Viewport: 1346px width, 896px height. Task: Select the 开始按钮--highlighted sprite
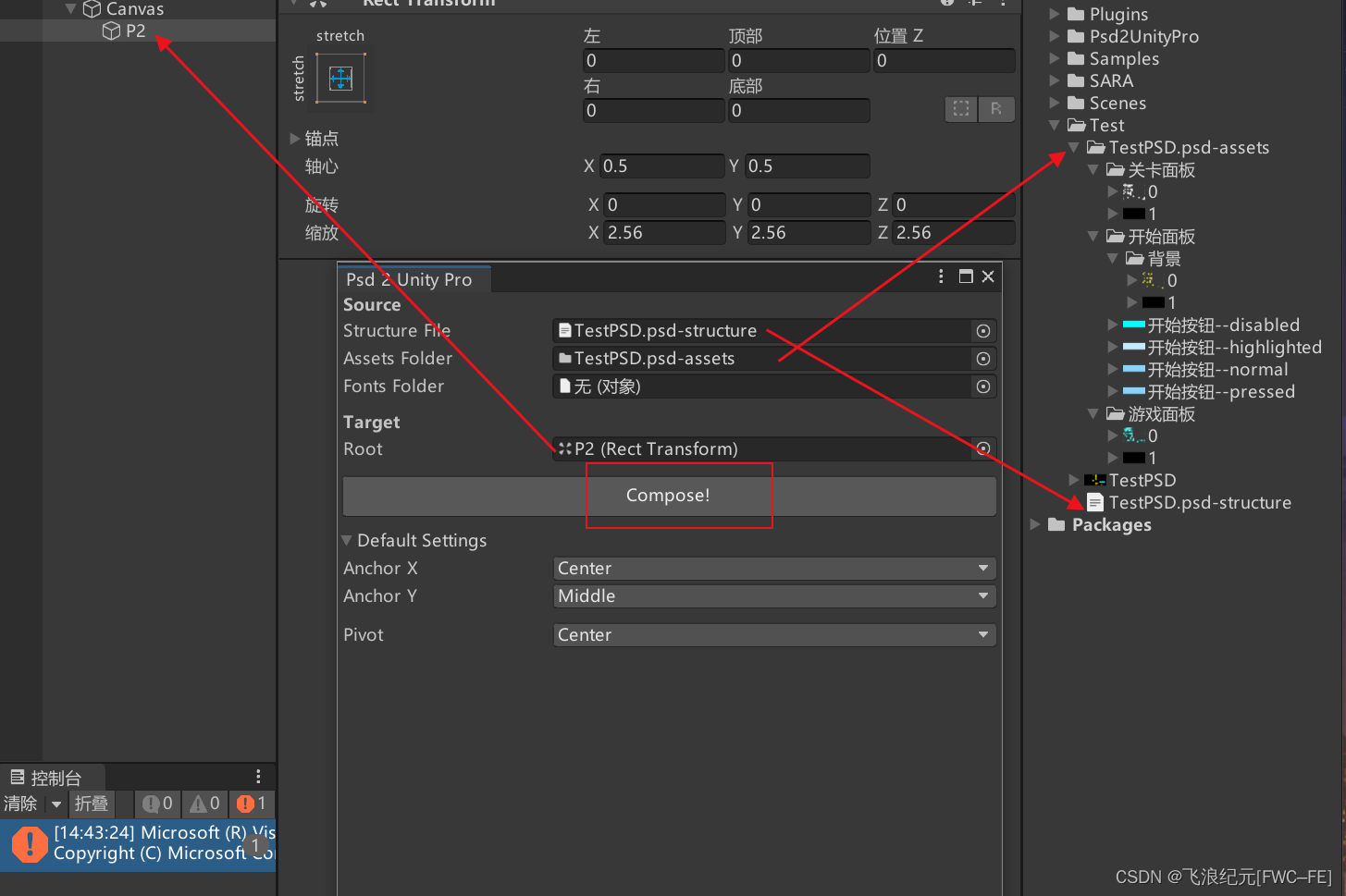(x=1234, y=348)
